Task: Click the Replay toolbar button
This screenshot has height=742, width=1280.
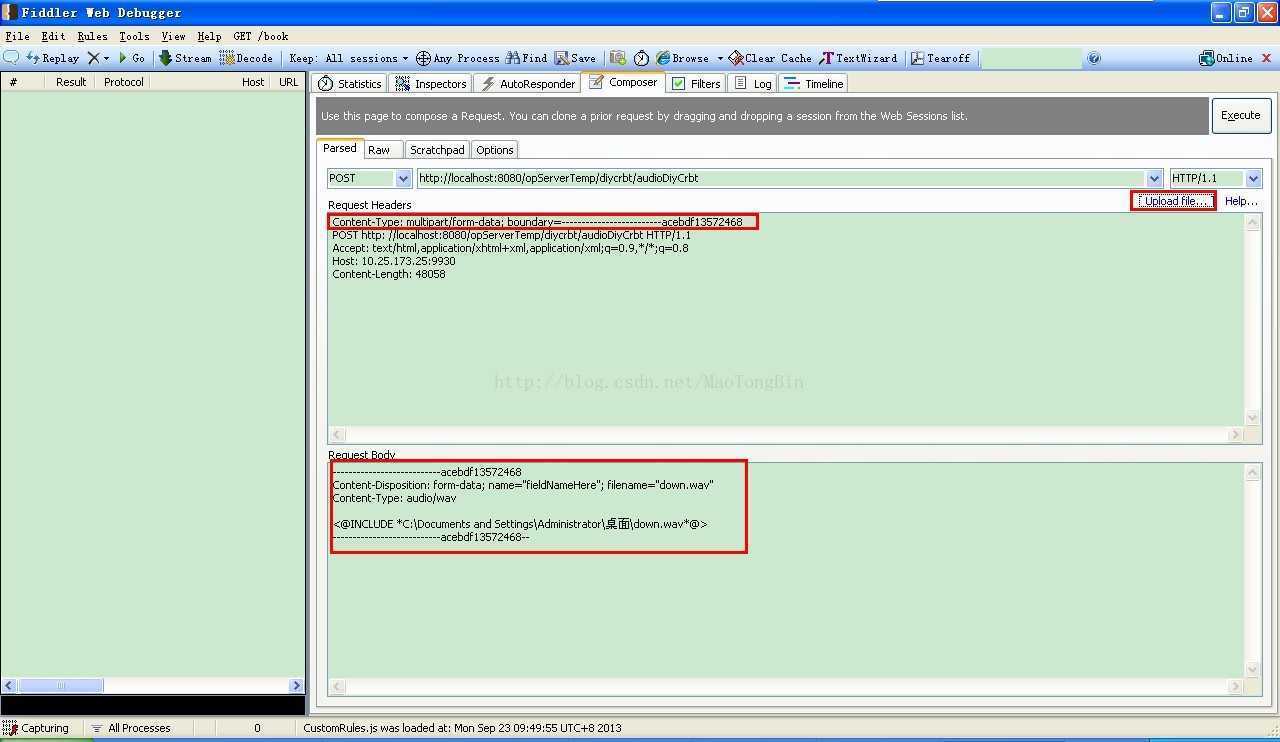Action: [53, 58]
